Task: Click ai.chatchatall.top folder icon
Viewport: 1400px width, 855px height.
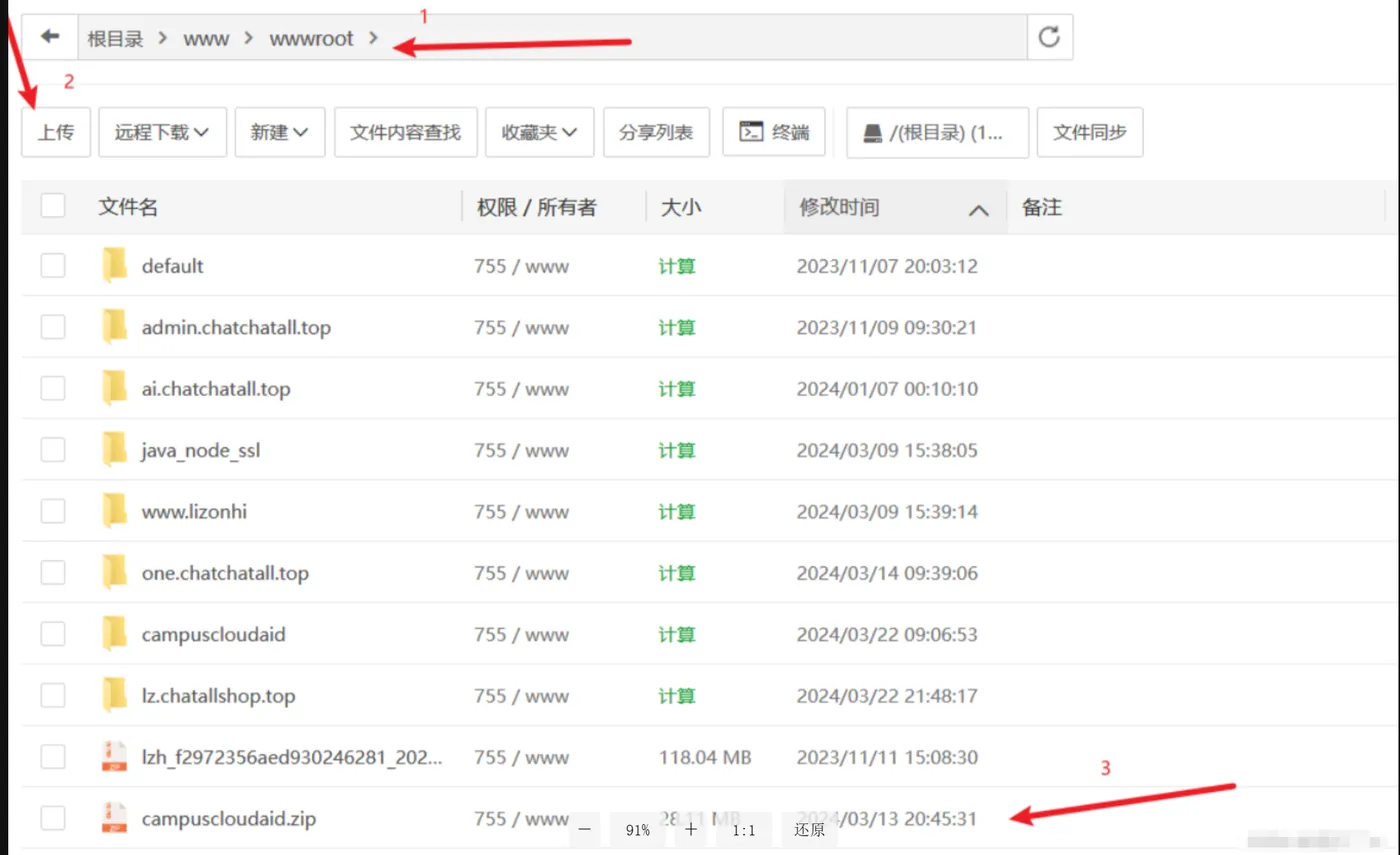Action: click(x=115, y=388)
